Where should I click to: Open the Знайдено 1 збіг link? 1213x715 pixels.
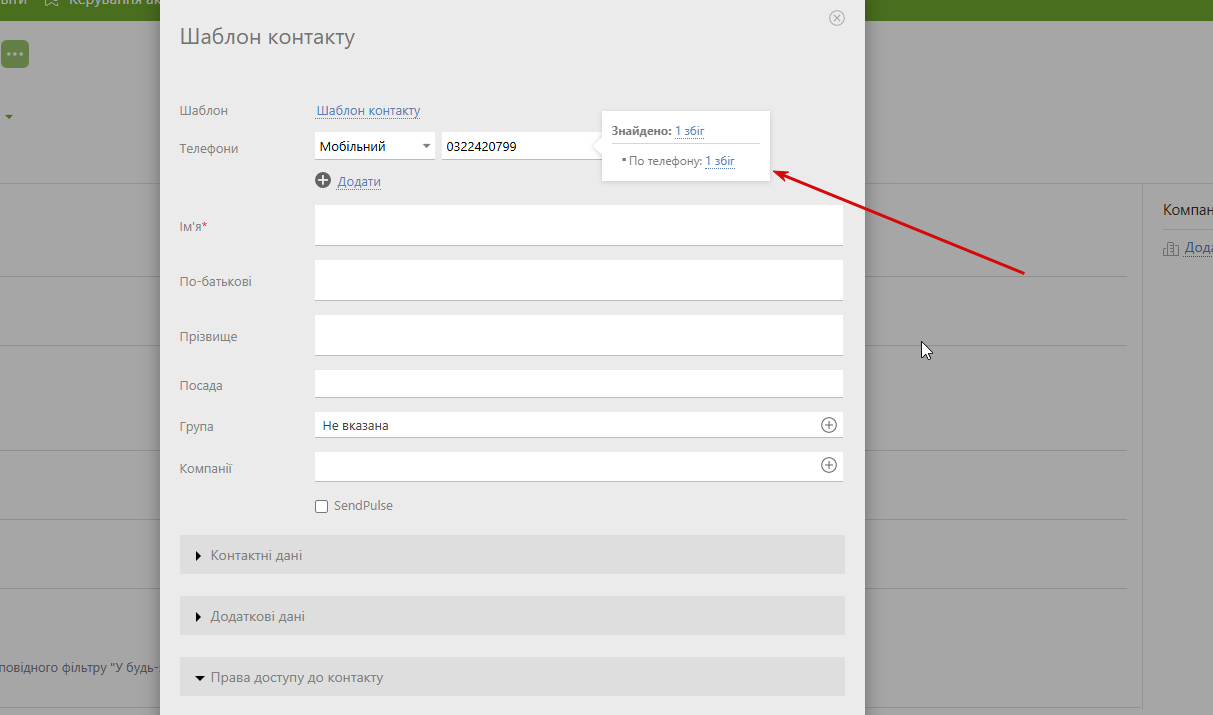click(689, 131)
